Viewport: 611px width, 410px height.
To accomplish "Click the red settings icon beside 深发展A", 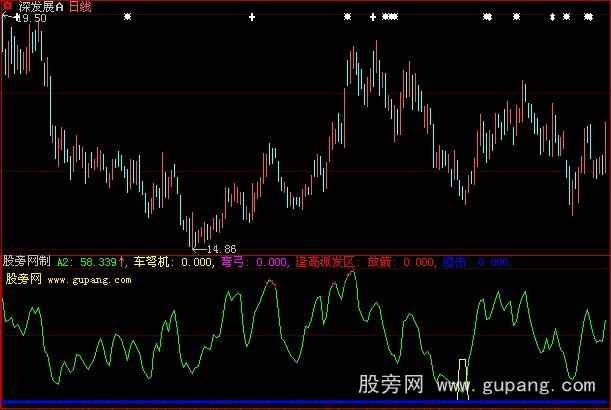I will (7, 6).
